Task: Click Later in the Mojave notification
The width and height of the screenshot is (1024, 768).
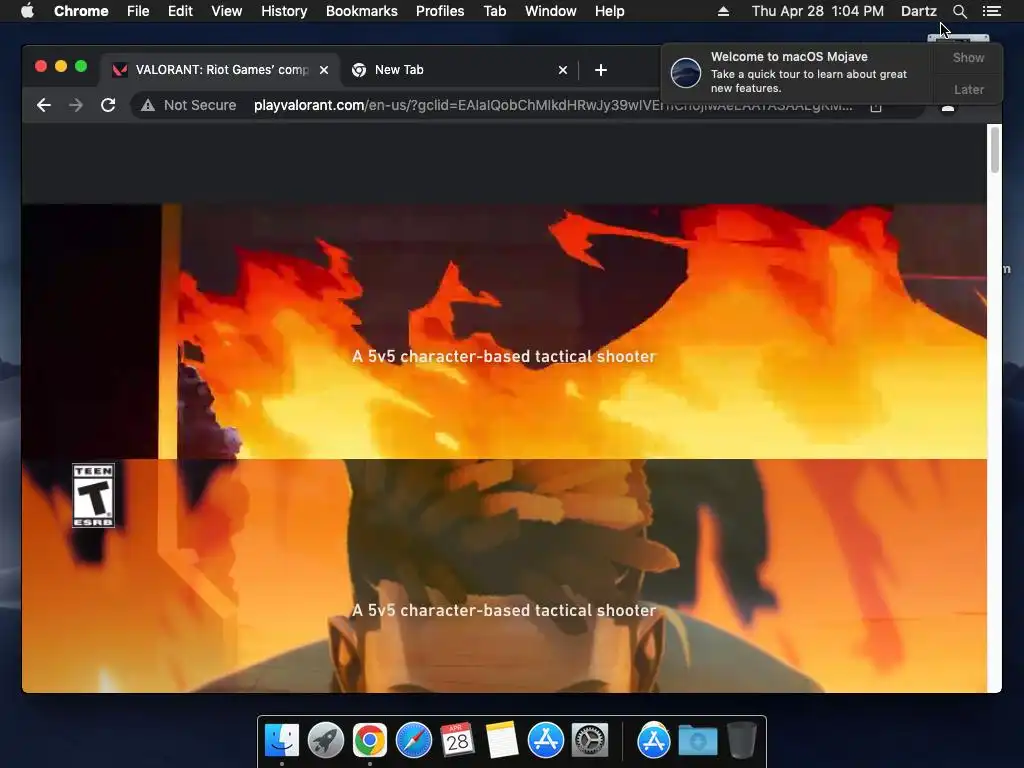Action: click(x=968, y=89)
